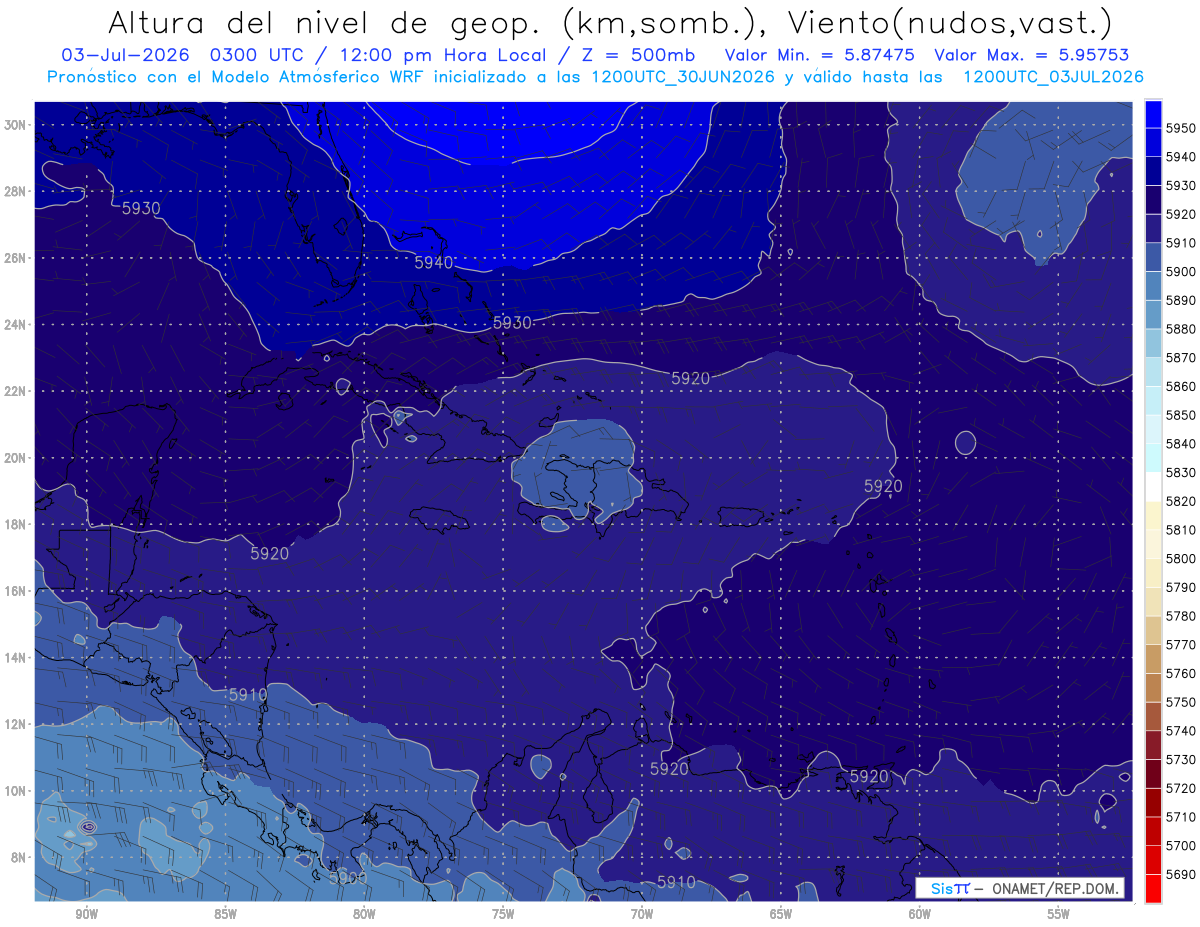Screen dimensions: 1200x927
Task: Click the '5820' colorbar label
Action: (x=1182, y=501)
